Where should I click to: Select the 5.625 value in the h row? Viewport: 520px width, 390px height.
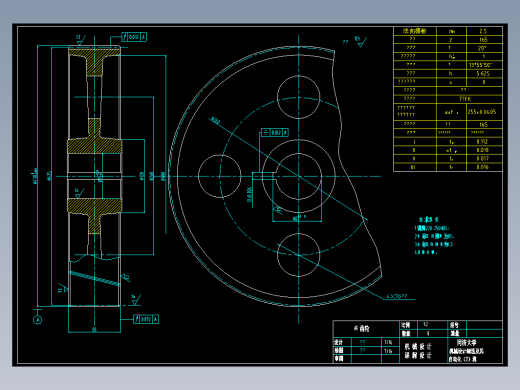483,74
